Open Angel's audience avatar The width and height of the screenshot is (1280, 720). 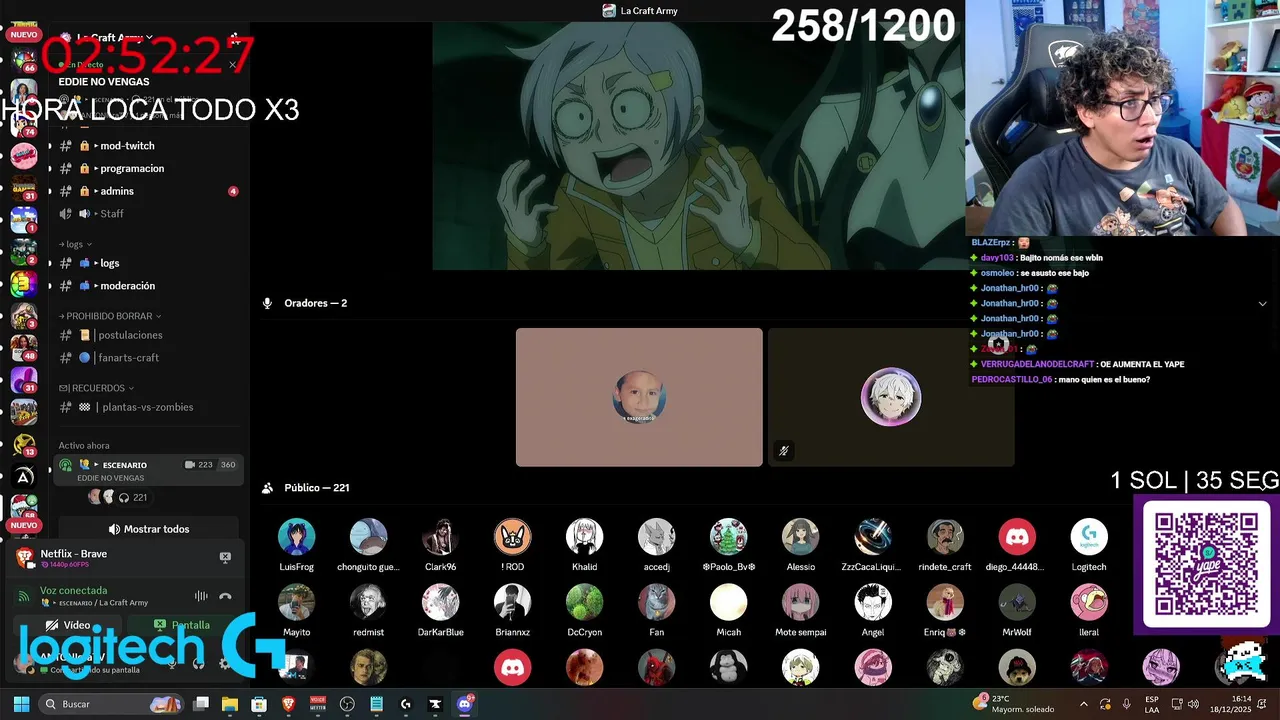[873, 603]
